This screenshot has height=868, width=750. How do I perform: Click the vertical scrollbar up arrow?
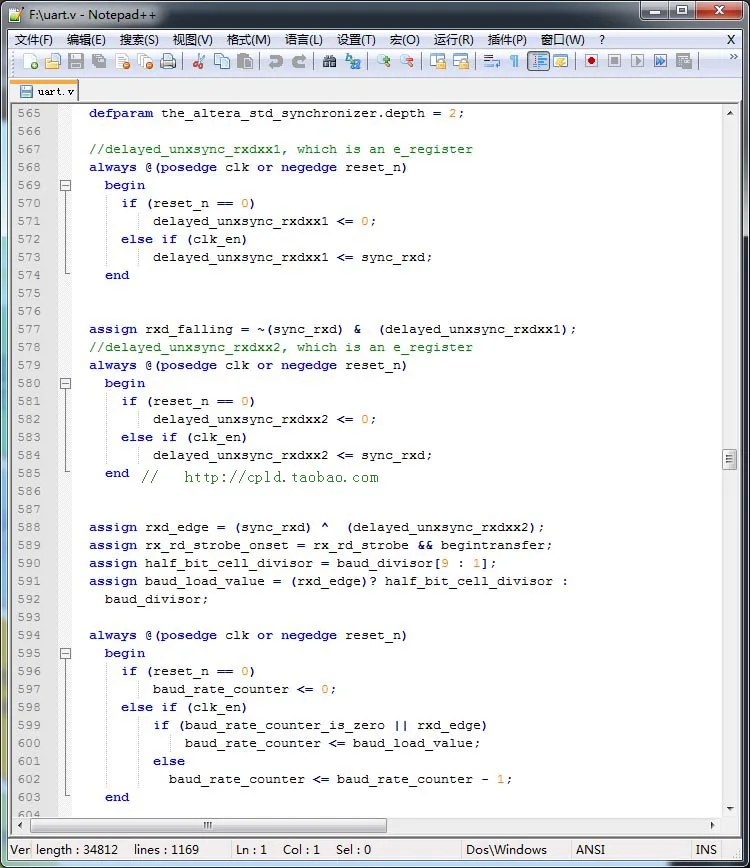[730, 113]
